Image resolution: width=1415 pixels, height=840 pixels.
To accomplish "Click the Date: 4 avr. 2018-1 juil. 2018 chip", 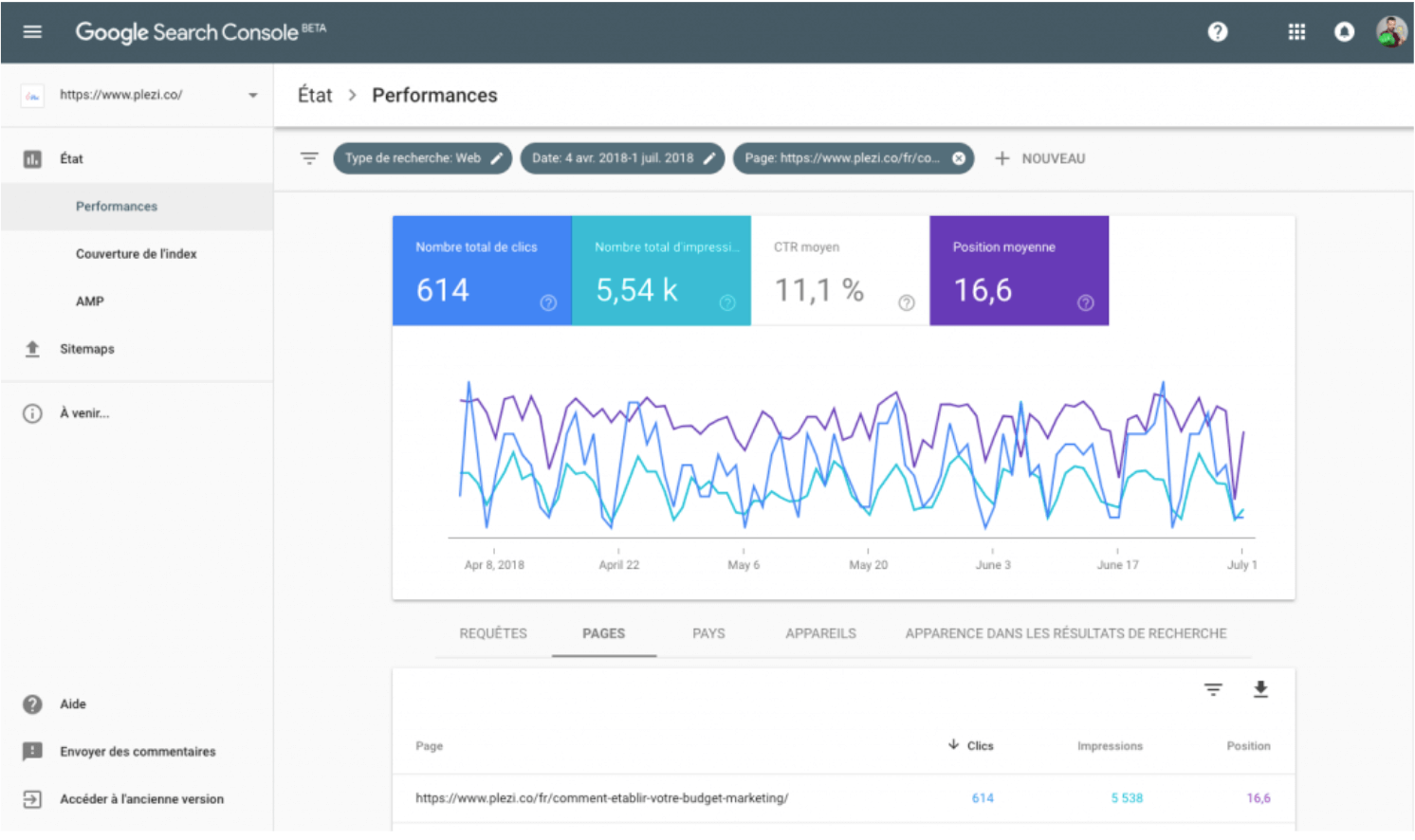I will [623, 158].
